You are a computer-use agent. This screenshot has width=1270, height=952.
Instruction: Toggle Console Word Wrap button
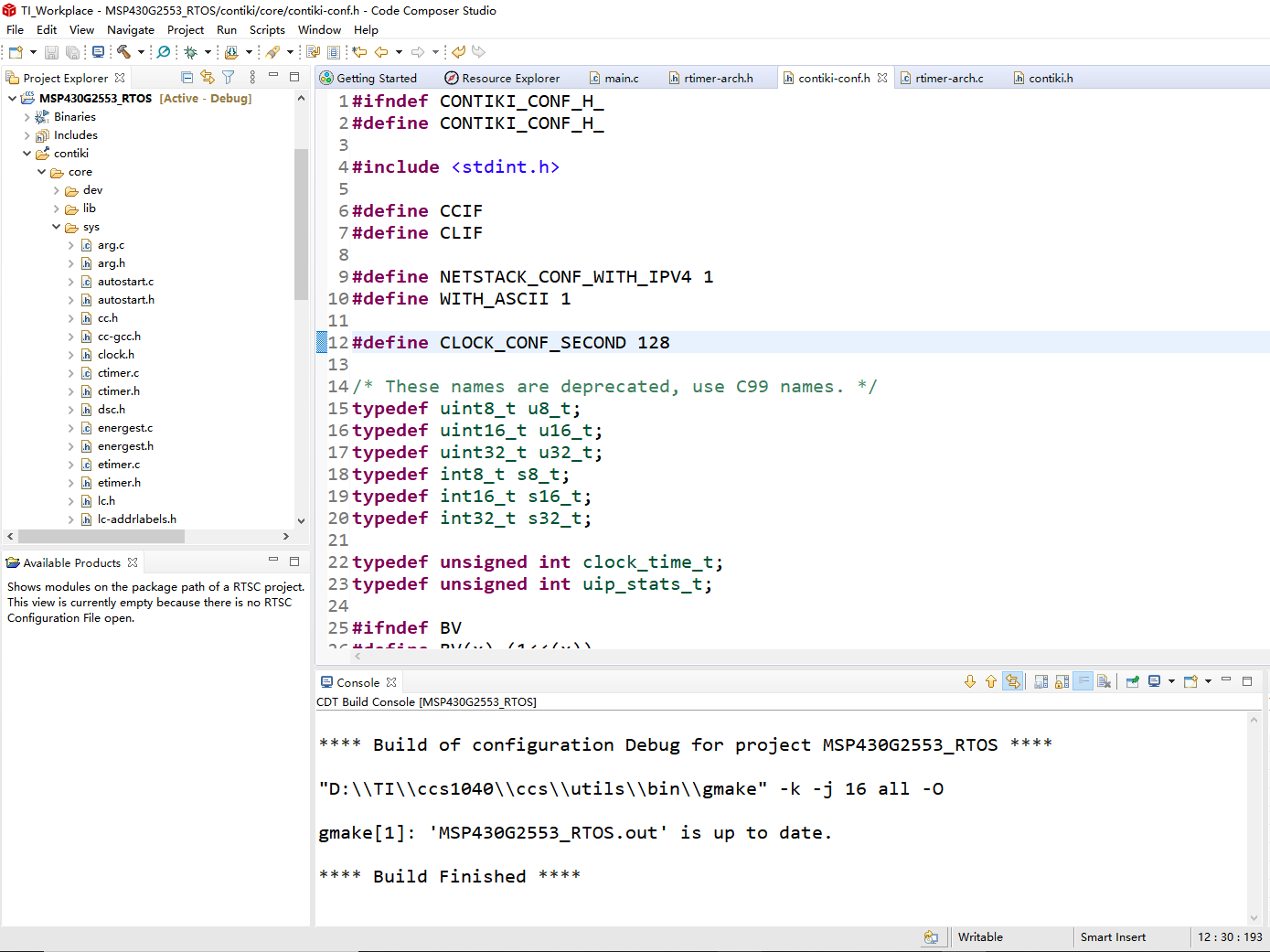tap(1083, 681)
